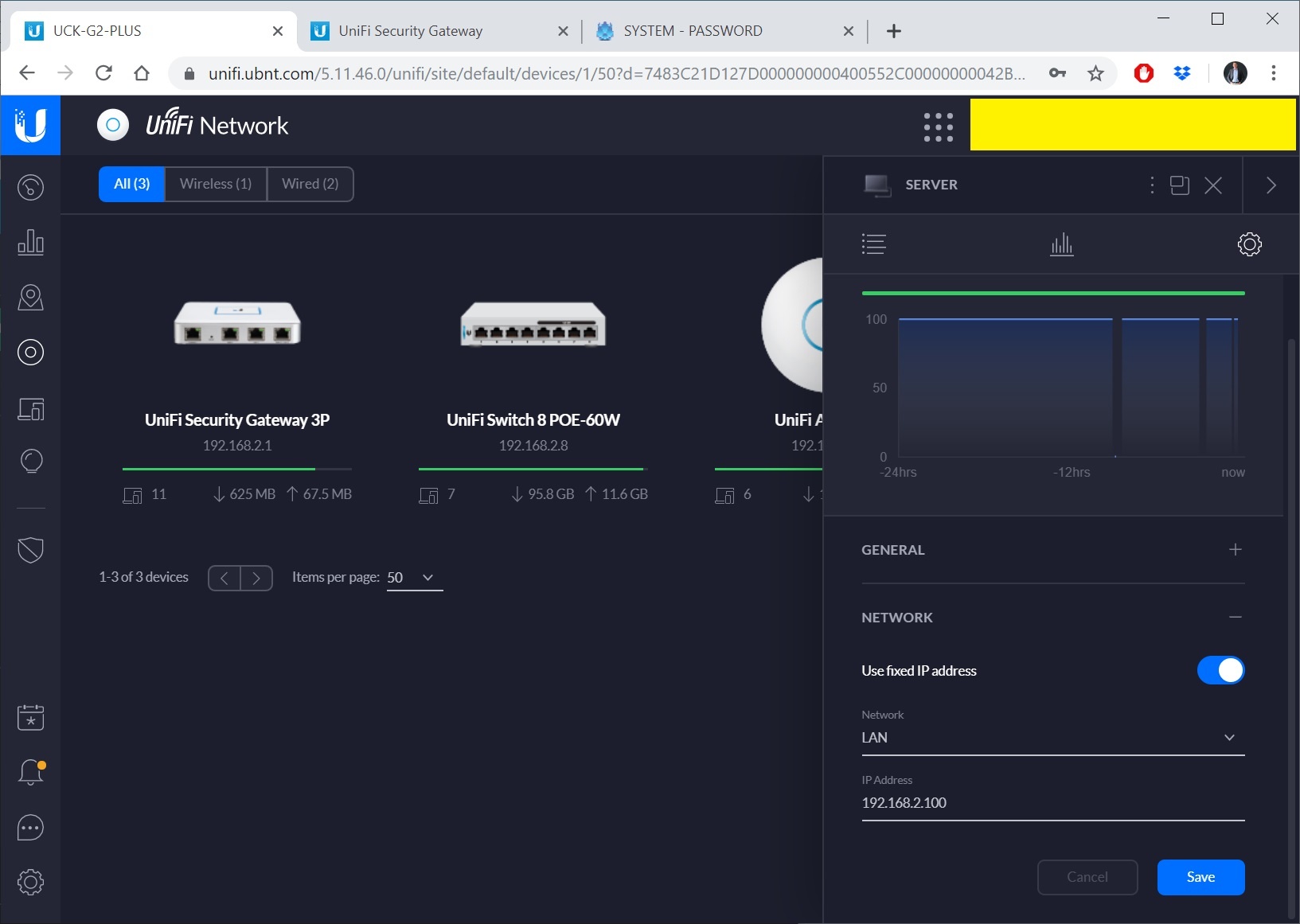The height and width of the screenshot is (924, 1300).
Task: Open the Dropbox extension icon
Action: pos(1182,73)
